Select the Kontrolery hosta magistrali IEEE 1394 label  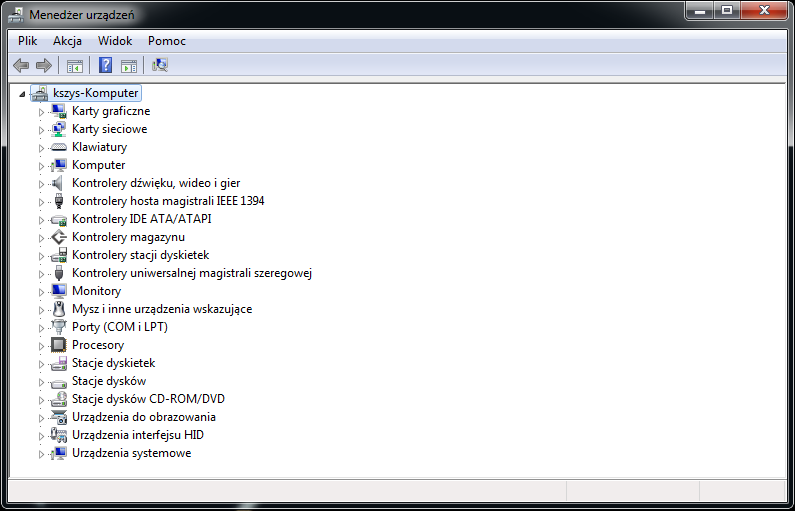pos(168,201)
